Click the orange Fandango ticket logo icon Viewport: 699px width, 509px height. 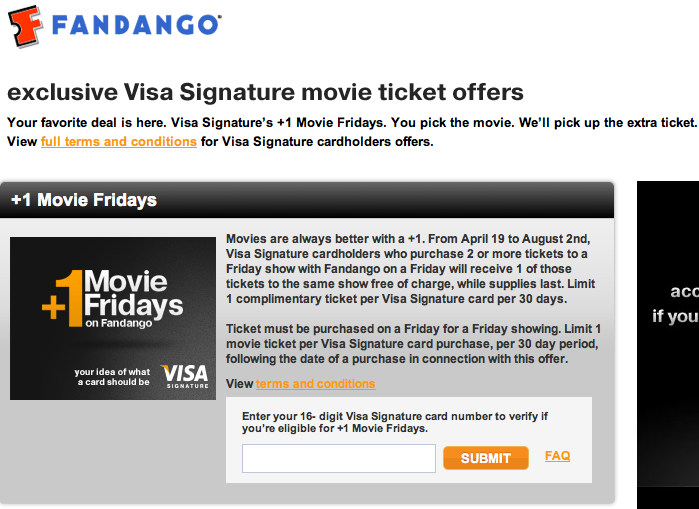click(25, 26)
